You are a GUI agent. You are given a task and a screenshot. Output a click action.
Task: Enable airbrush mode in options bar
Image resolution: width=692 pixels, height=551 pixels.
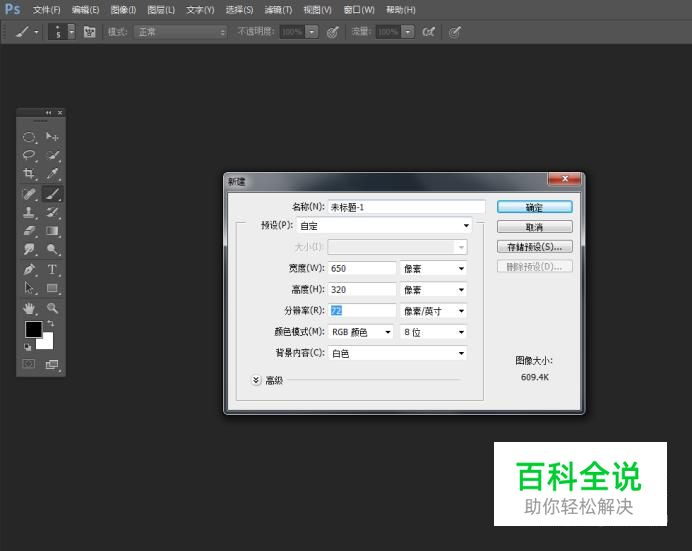429,32
